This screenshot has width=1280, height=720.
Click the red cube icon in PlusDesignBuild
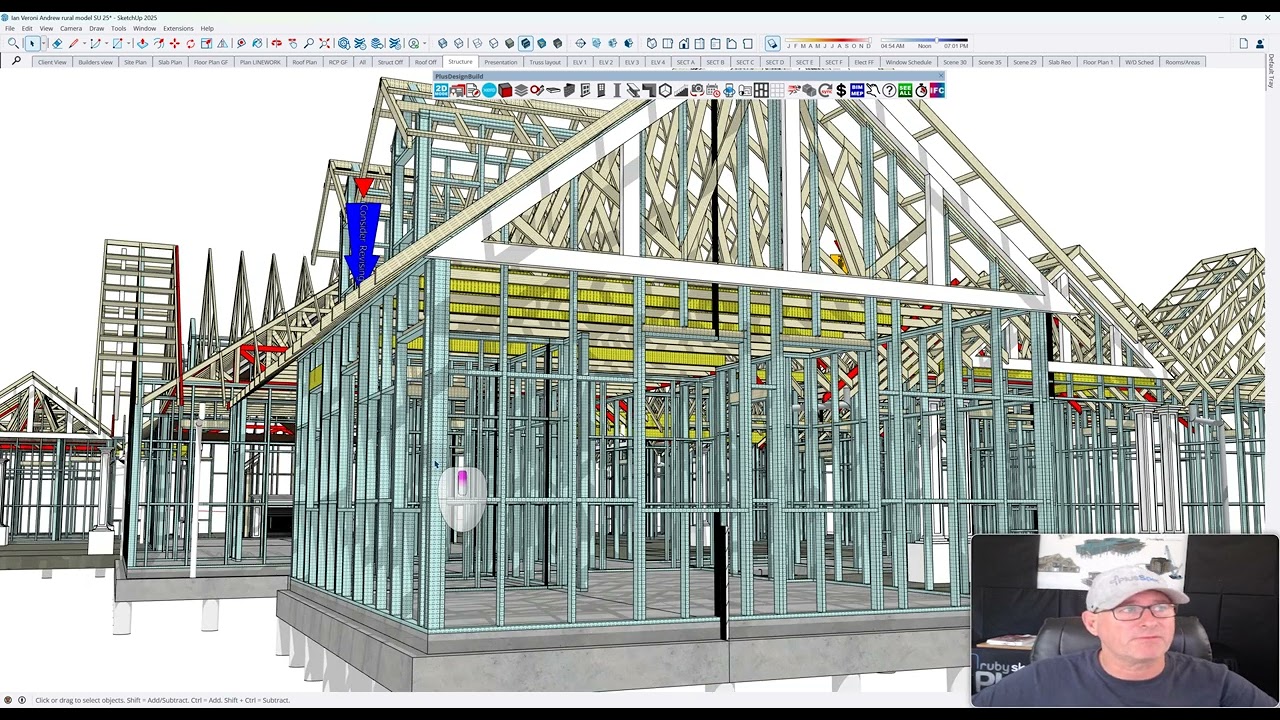(505, 90)
